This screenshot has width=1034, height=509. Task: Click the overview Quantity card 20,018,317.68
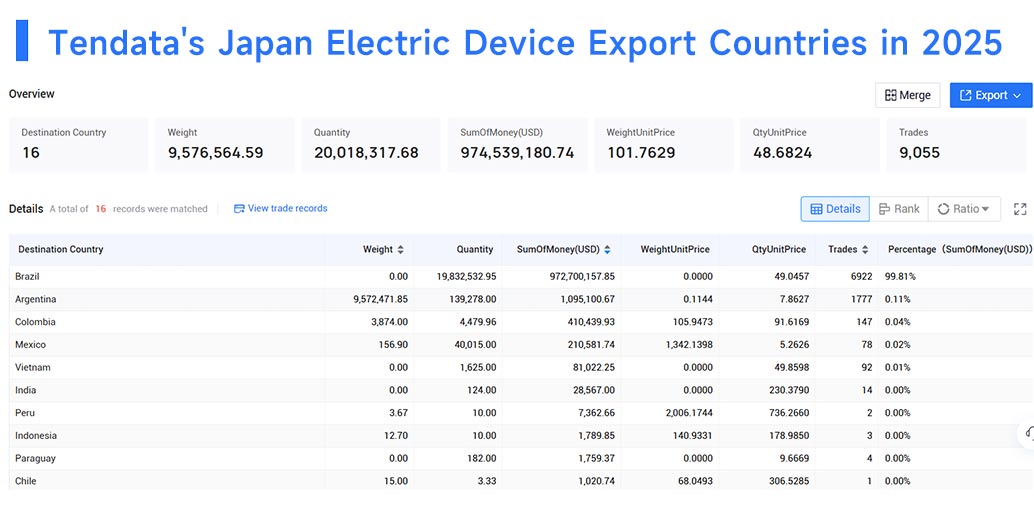[371, 145]
